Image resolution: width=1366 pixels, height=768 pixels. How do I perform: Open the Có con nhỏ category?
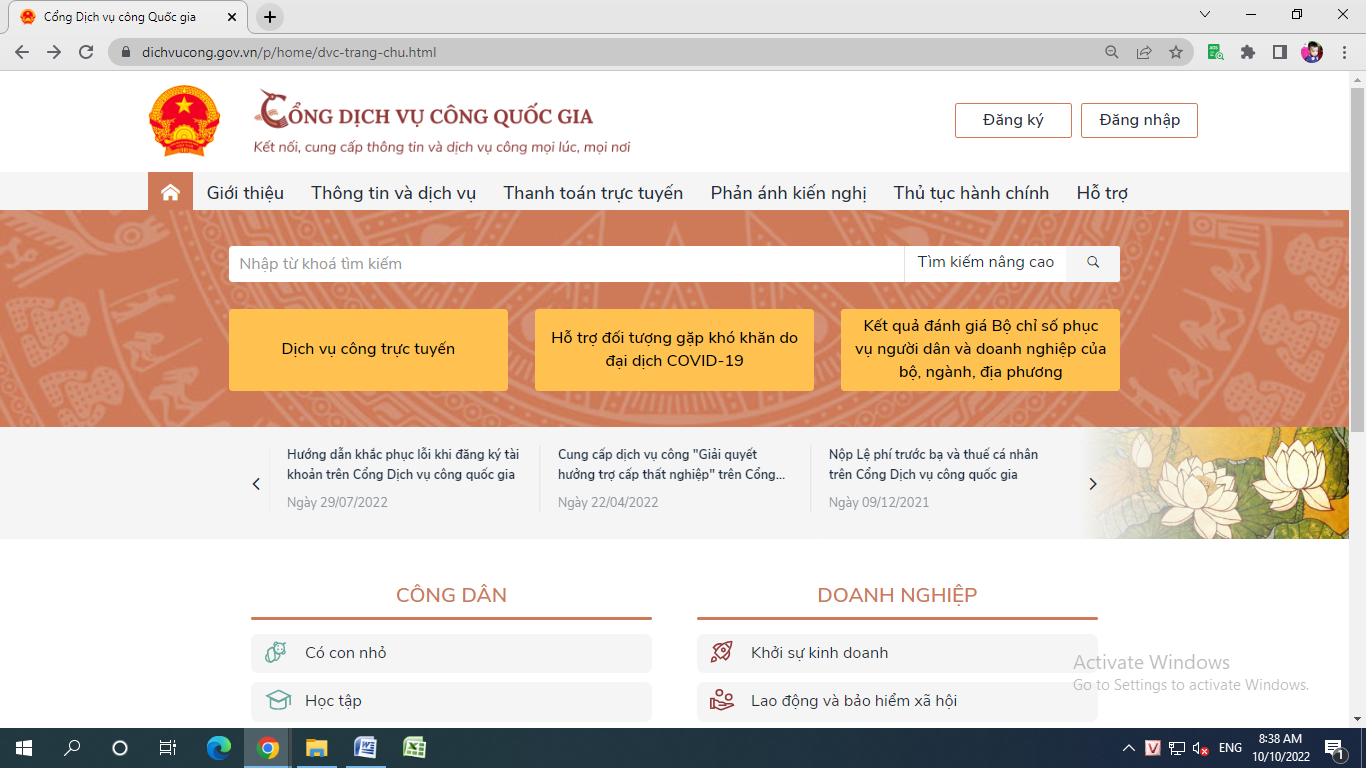(x=451, y=653)
